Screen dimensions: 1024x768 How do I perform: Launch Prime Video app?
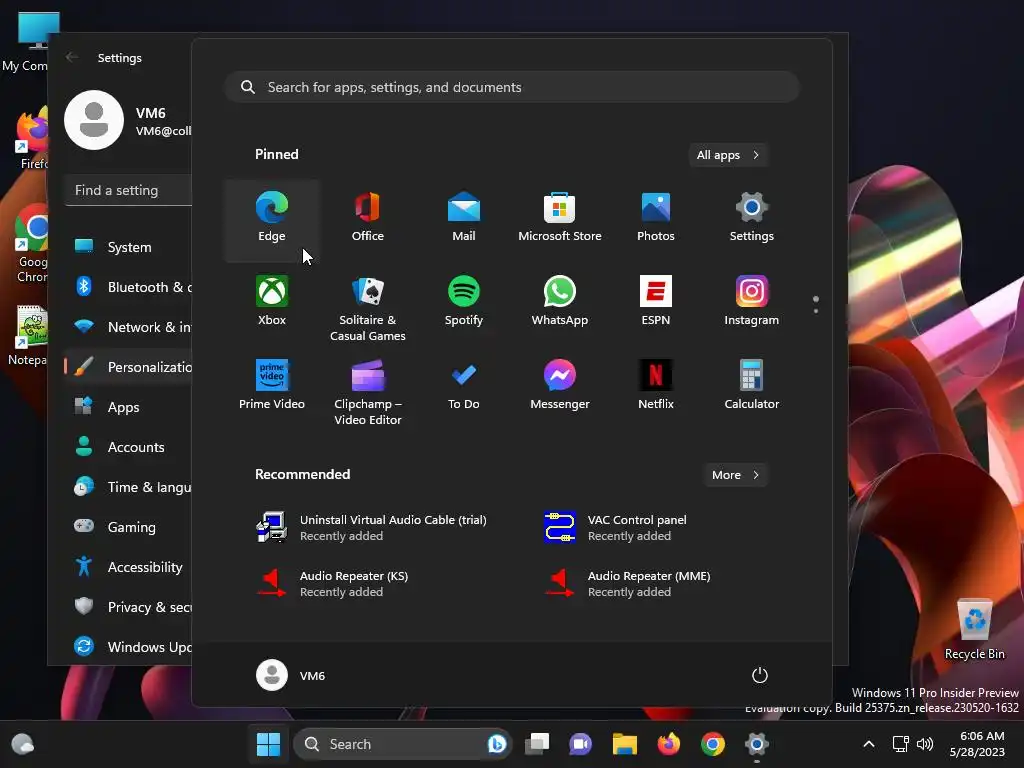272,386
